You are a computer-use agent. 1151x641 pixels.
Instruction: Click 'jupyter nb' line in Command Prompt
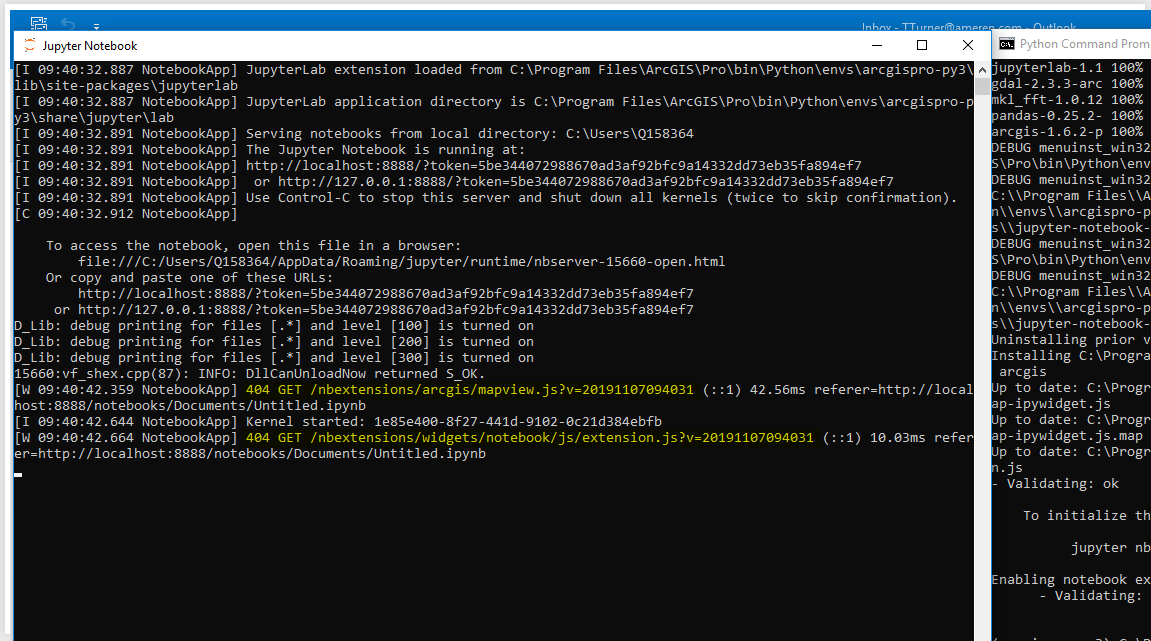tap(1111, 548)
